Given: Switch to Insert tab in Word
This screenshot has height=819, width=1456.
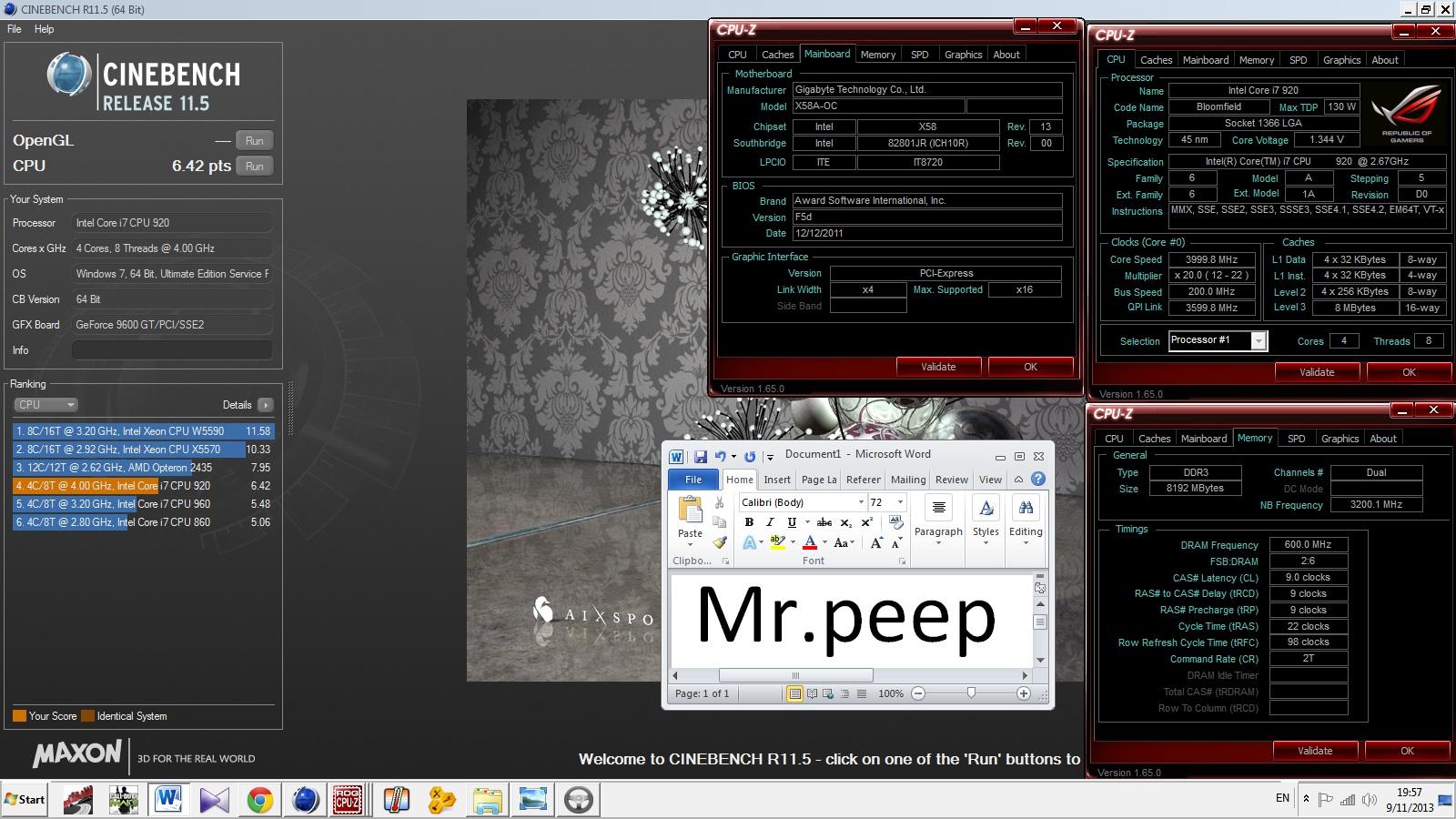Looking at the screenshot, I should click(777, 480).
